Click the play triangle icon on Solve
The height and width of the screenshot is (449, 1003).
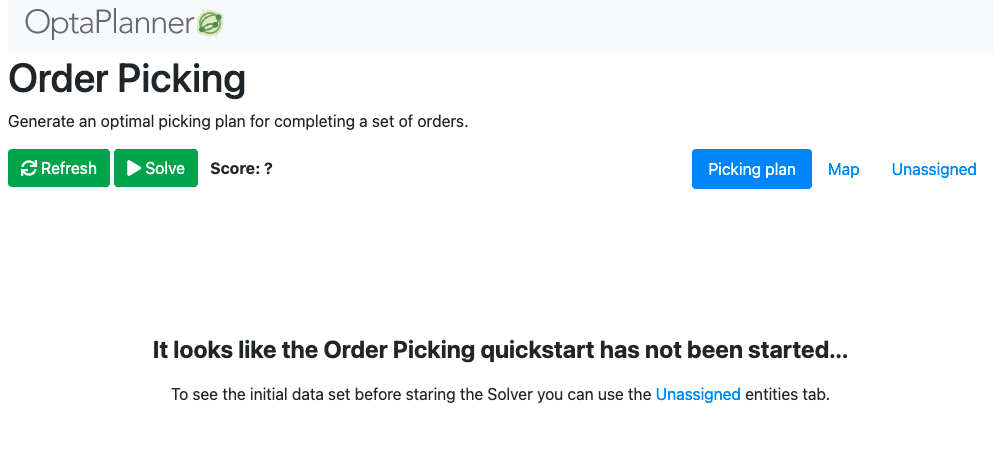[134, 168]
